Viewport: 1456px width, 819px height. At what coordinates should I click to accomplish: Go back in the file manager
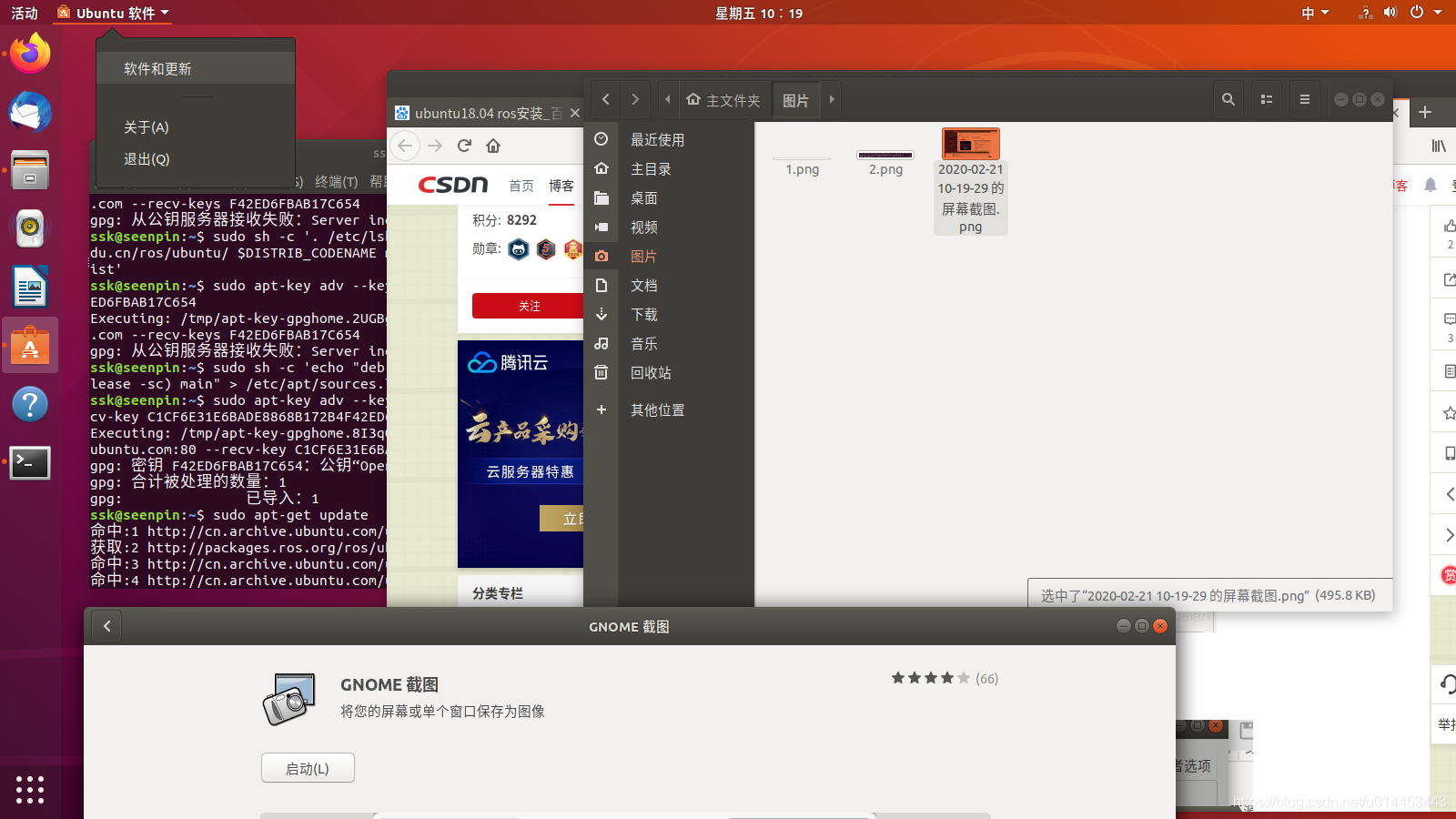click(x=606, y=99)
